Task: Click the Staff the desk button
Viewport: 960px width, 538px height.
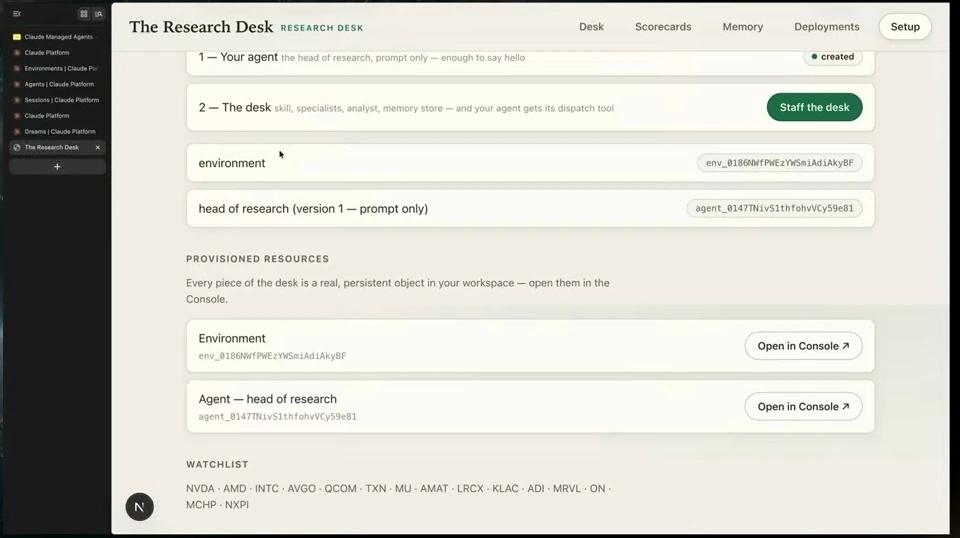Action: [x=814, y=107]
